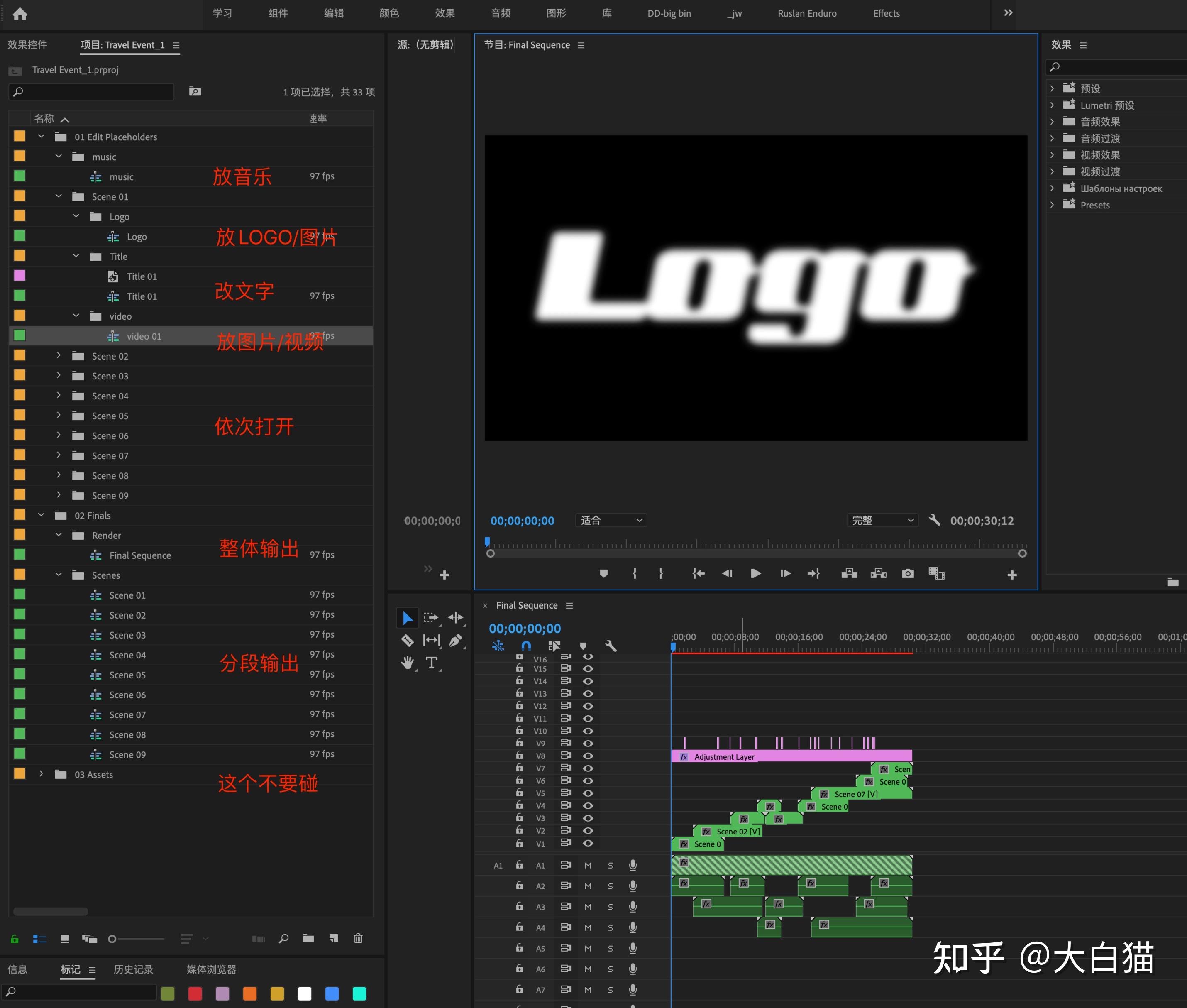Select the Pen tool in the timeline toolbar
Image resolution: width=1187 pixels, height=1008 pixels.
click(x=455, y=641)
